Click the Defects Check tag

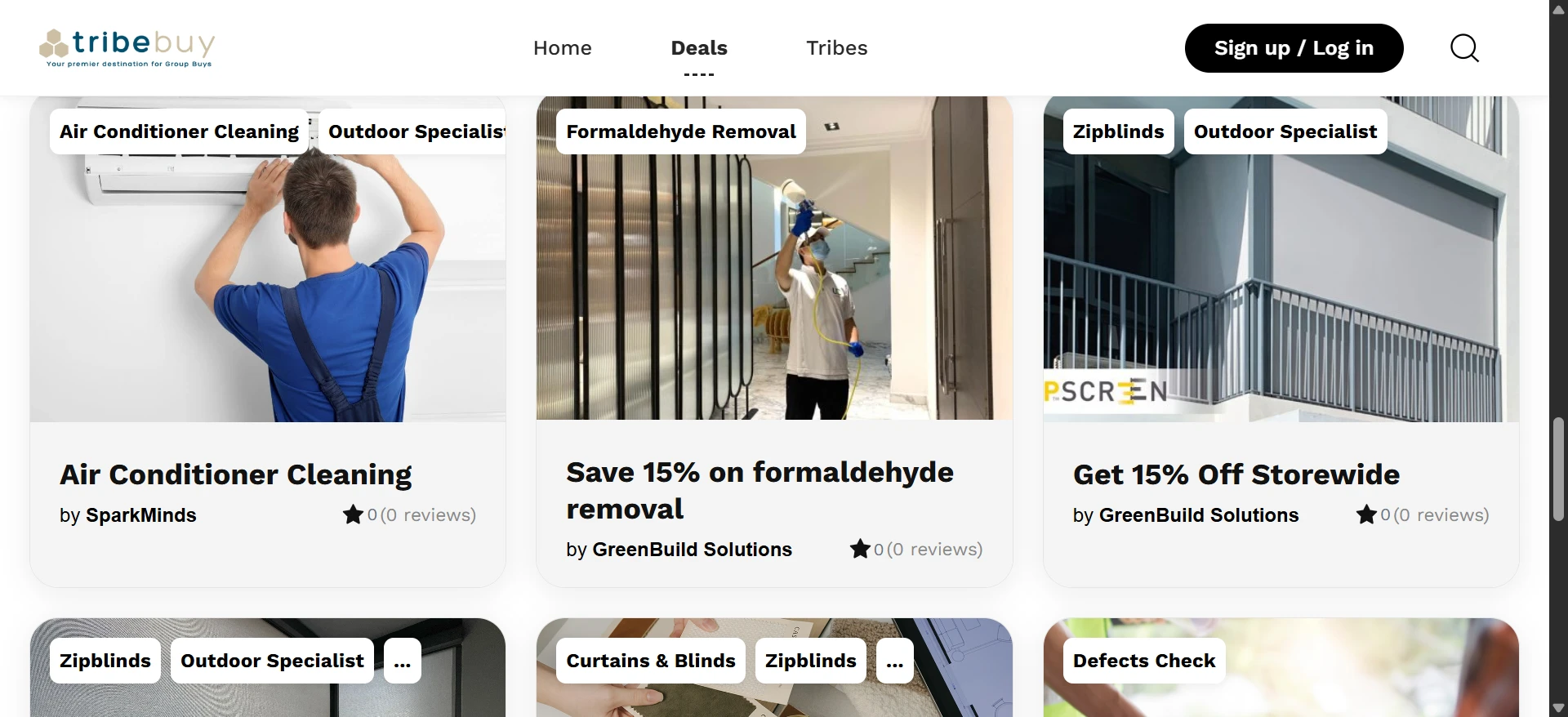(1144, 661)
